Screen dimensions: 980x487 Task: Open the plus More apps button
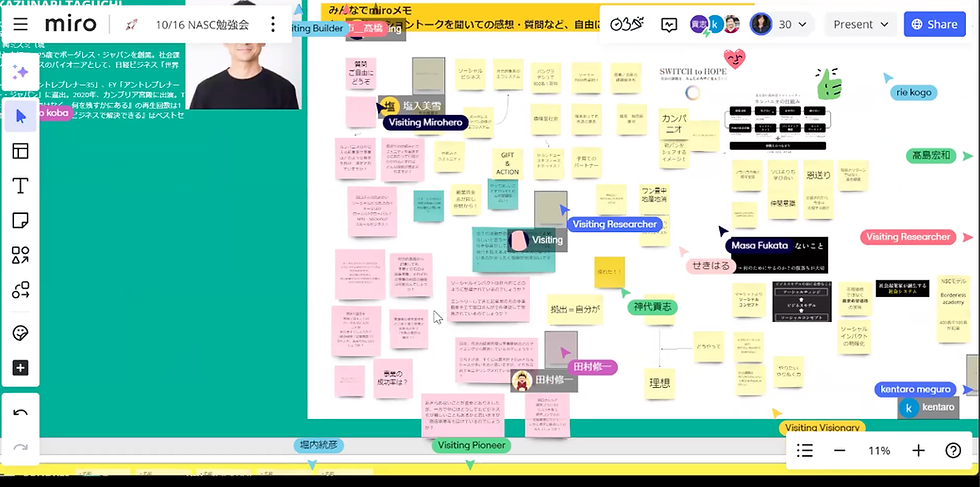click(x=21, y=368)
